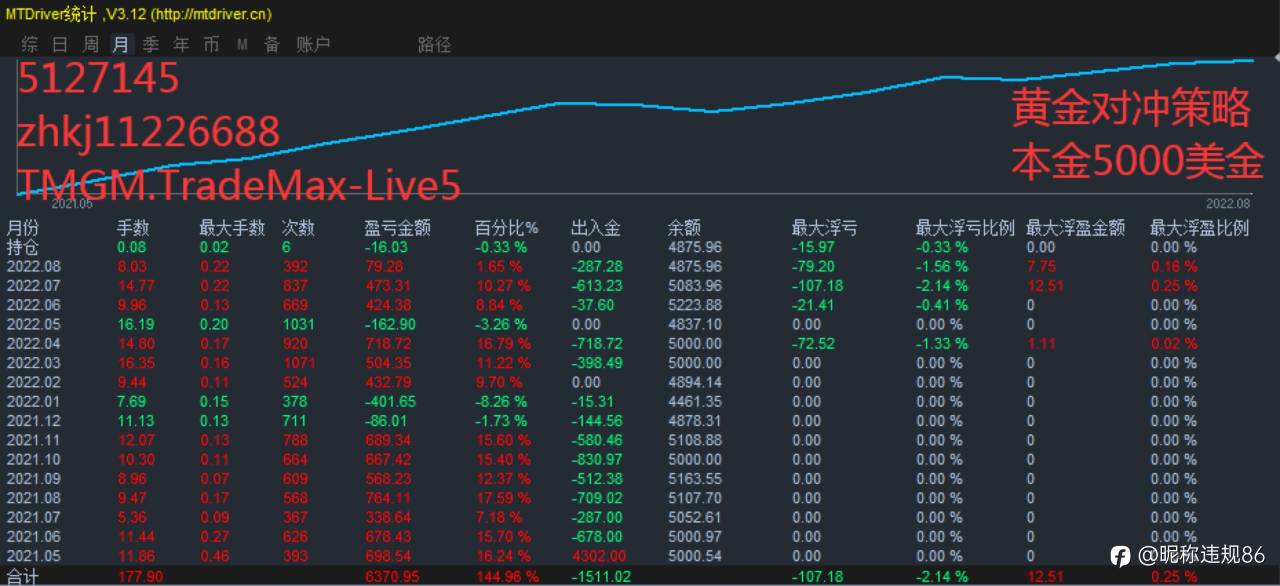Screen dimensions: 1280x586
Task: Click the profit value -162.90
Action: point(391,324)
